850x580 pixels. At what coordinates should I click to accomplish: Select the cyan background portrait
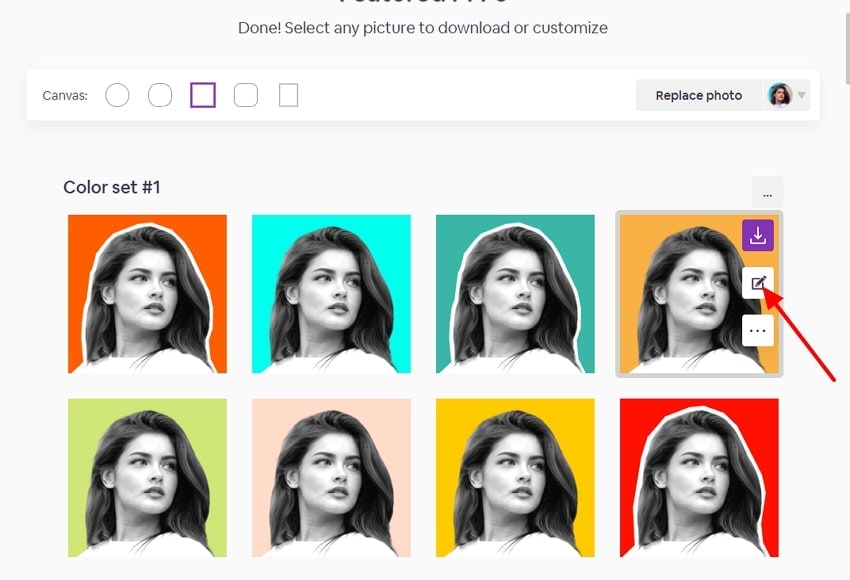(x=331, y=294)
